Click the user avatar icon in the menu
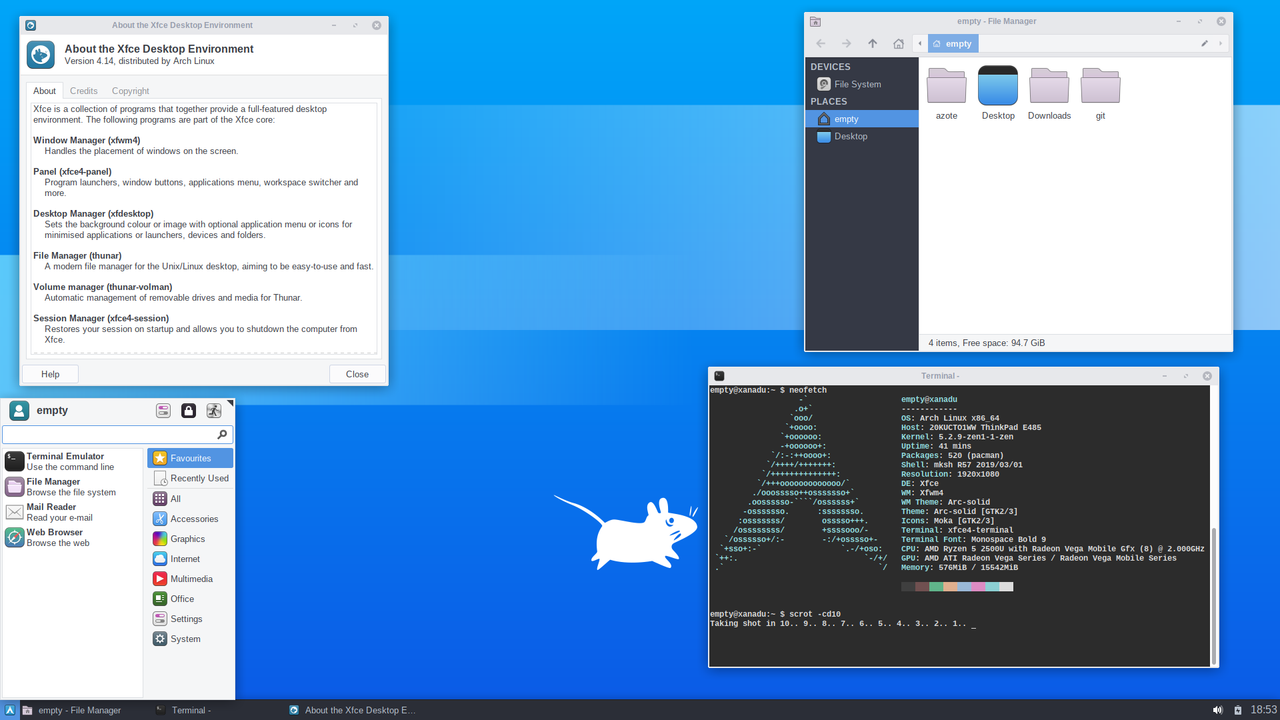This screenshot has height=720, width=1280. [19, 410]
